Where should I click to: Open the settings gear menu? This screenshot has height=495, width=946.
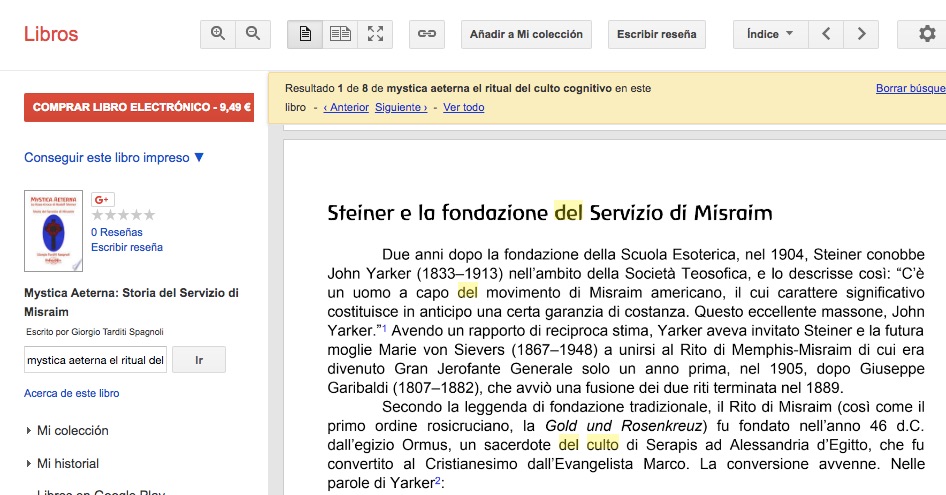click(x=926, y=34)
